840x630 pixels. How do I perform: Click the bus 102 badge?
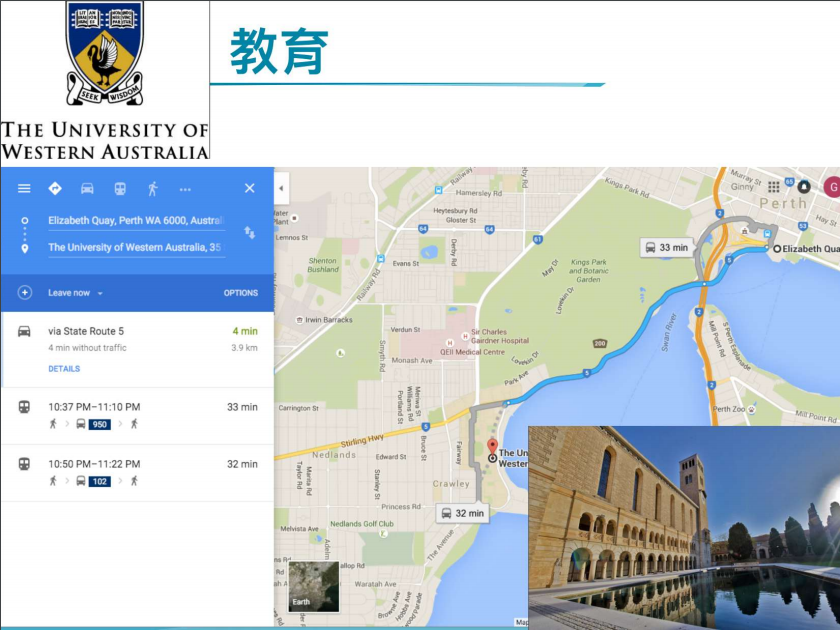100,481
